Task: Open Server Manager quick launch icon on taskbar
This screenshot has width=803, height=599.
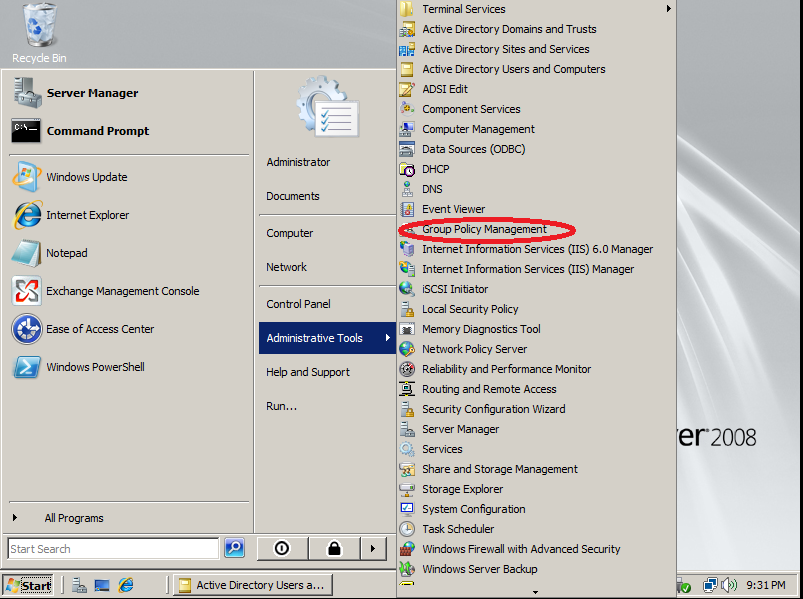Action: [x=79, y=585]
